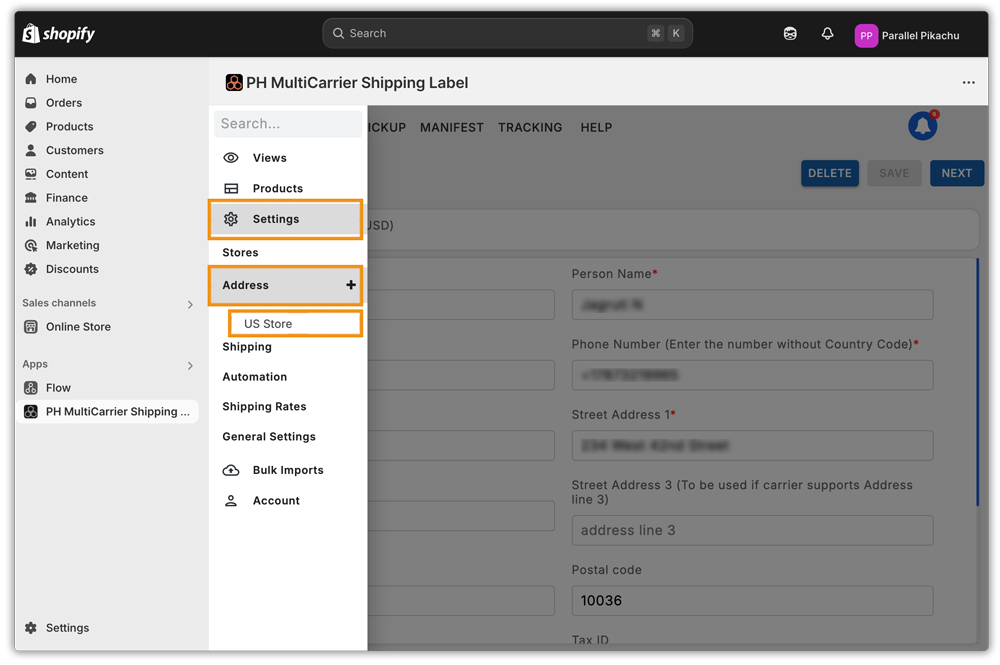Open the Flow app

coord(58,388)
